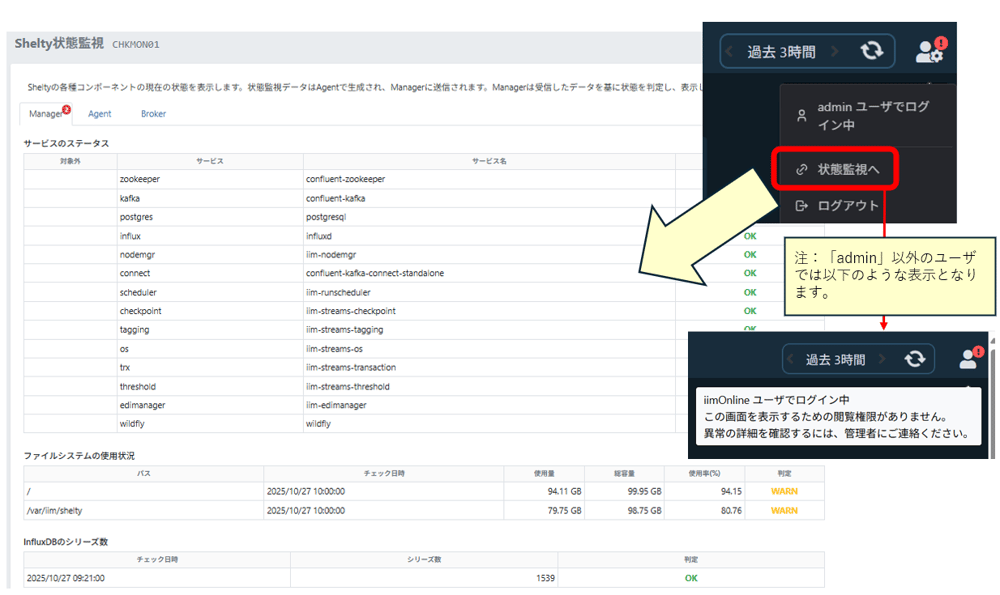Click the user icon above the iimOnline message
Screen dimensions: 1000x595
point(969,358)
